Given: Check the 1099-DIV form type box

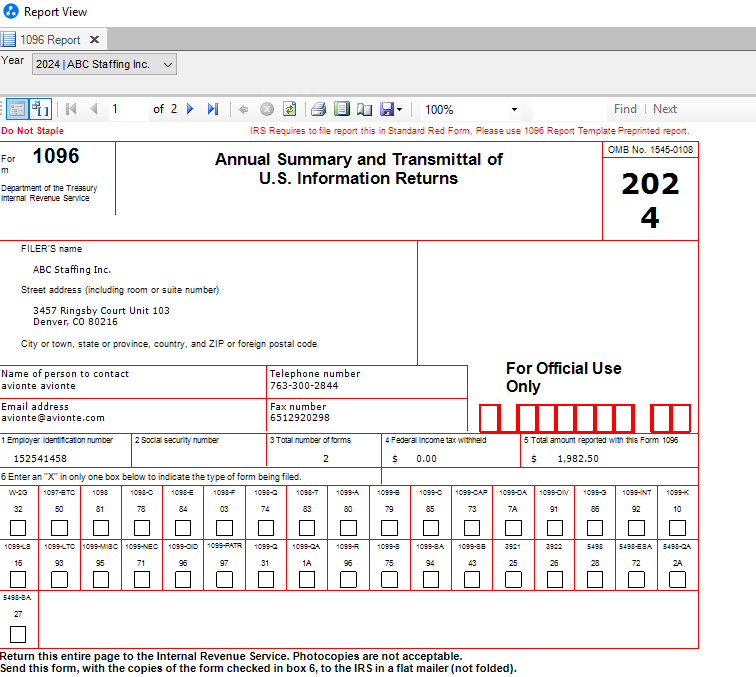Looking at the screenshot, I should 554,528.
